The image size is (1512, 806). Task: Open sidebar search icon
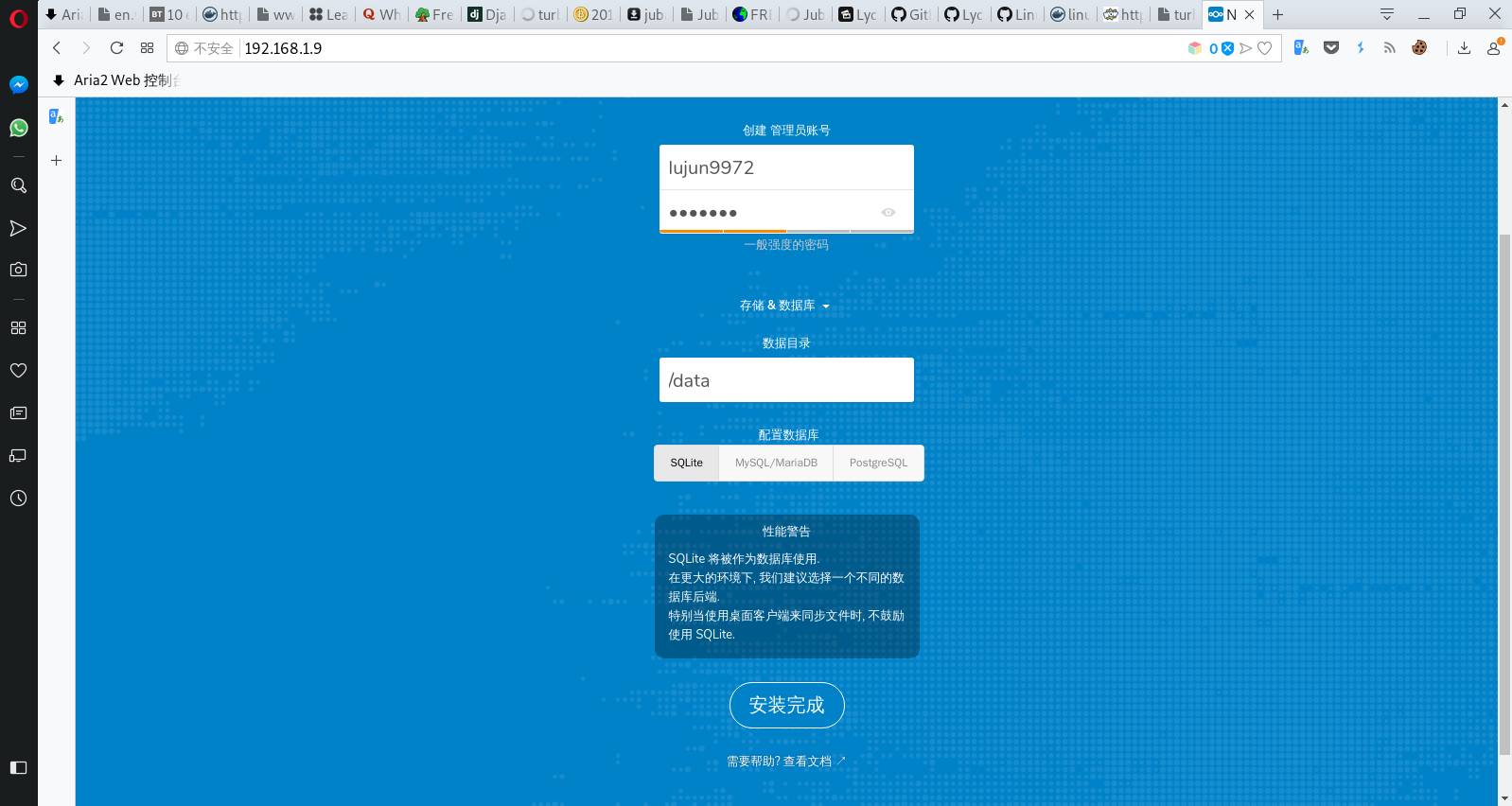pos(19,185)
